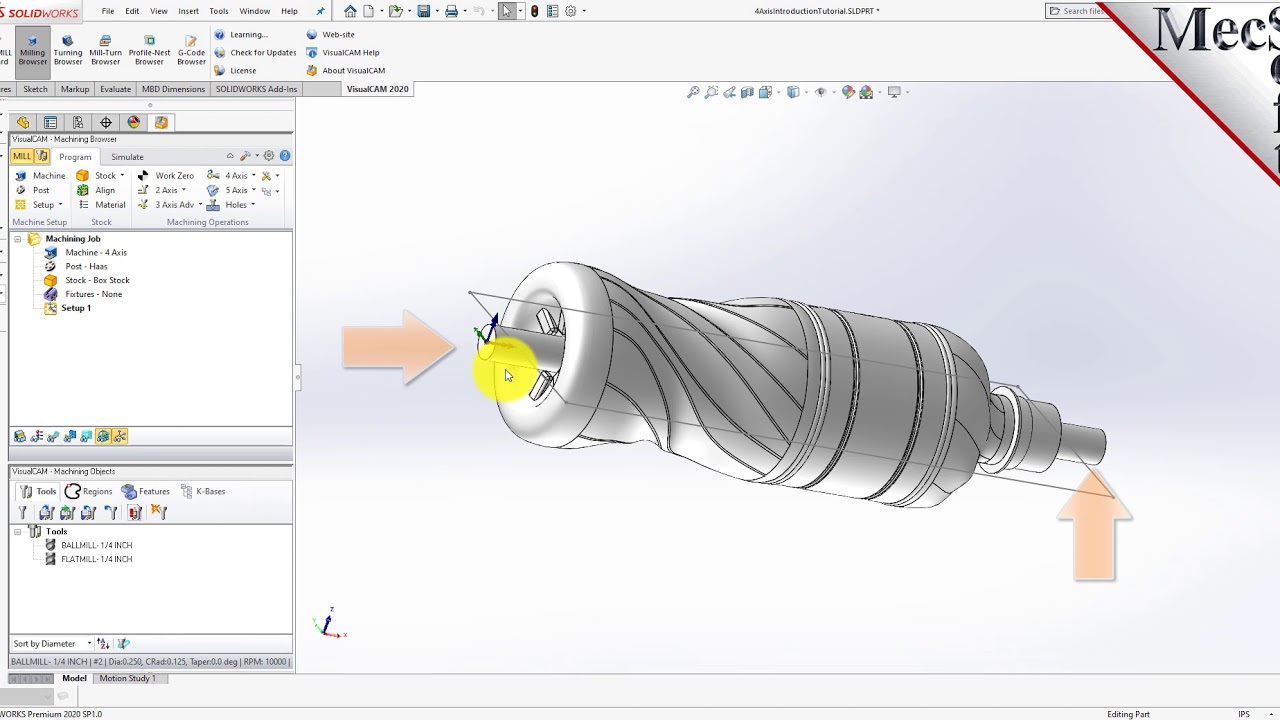Open the 4 Axis operations dropdown
The width and height of the screenshot is (1280, 720).
click(x=231, y=176)
